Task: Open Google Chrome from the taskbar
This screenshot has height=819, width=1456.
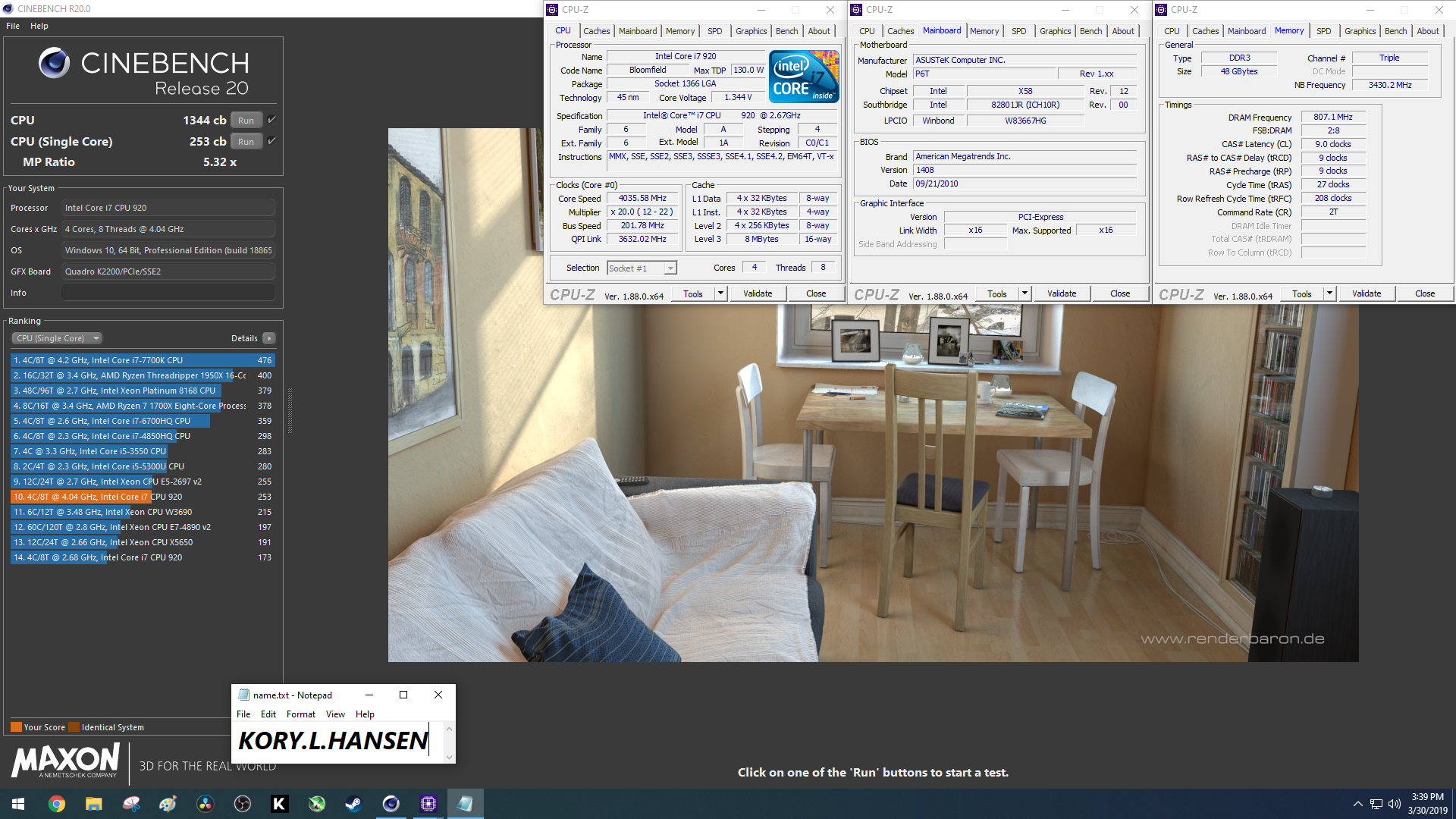Action: [57, 804]
